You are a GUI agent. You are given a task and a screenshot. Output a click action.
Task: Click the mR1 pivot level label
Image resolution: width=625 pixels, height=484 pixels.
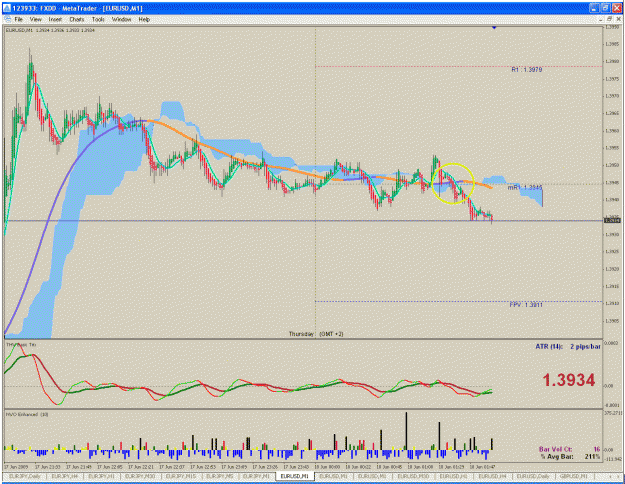525,187
